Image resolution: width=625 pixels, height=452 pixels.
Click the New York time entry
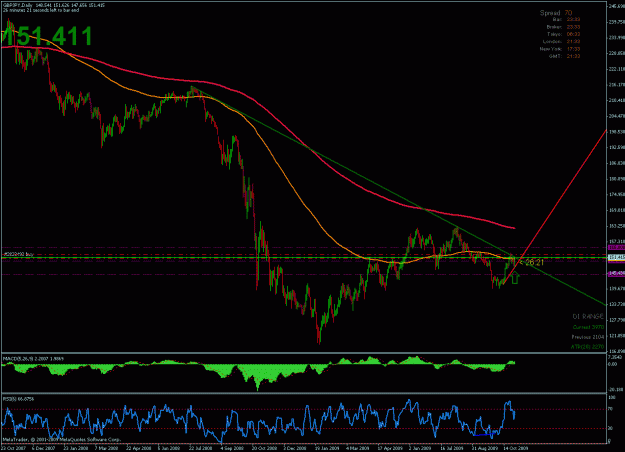[x=560, y=49]
